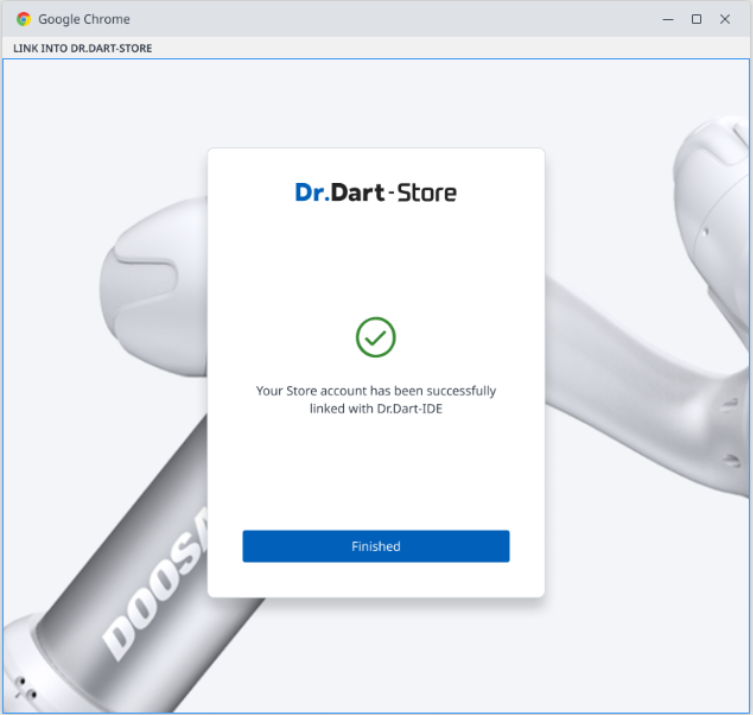Select the 'LINK INTO DR.DART-STORE' heading text
The image size is (753, 715).
[x=83, y=48]
